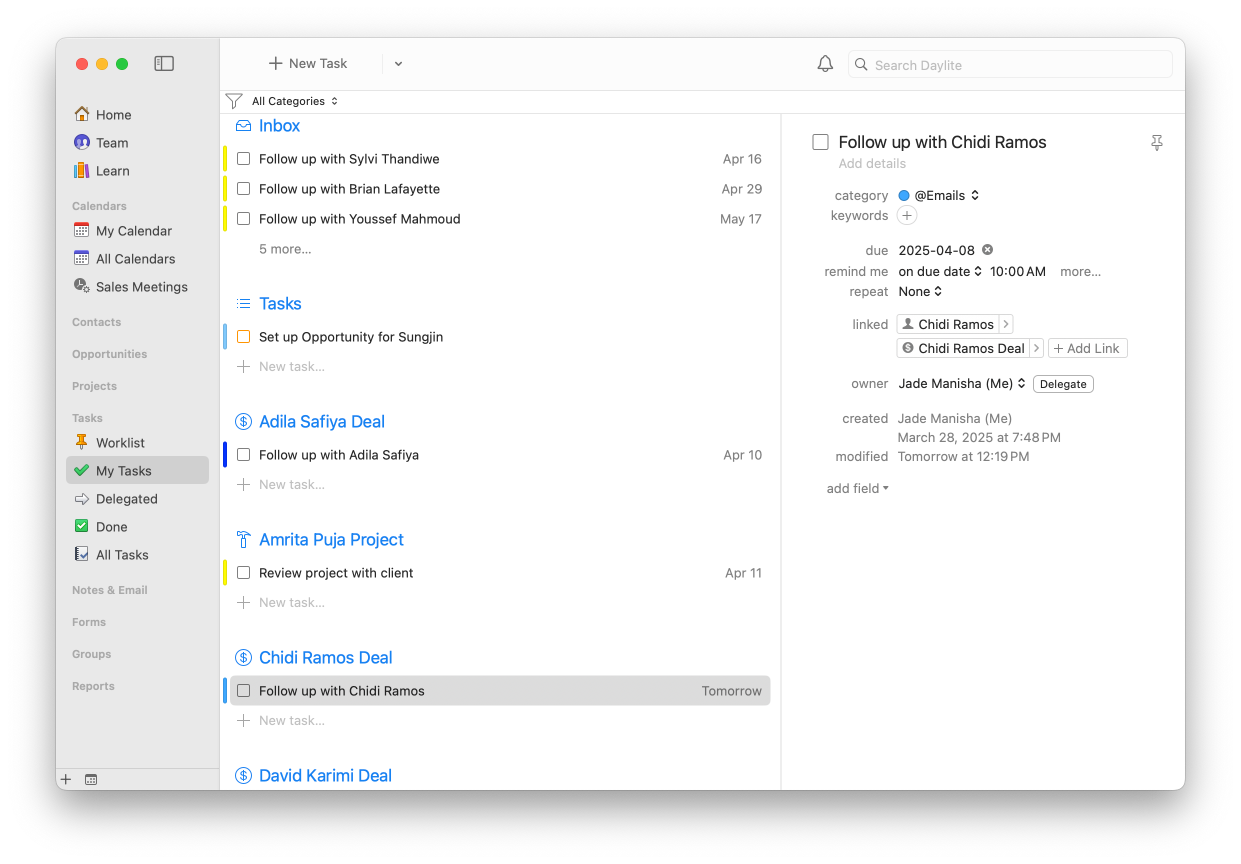The height and width of the screenshot is (864, 1241).
Task: Add a keyword with the plus icon
Action: pyautogui.click(x=907, y=216)
